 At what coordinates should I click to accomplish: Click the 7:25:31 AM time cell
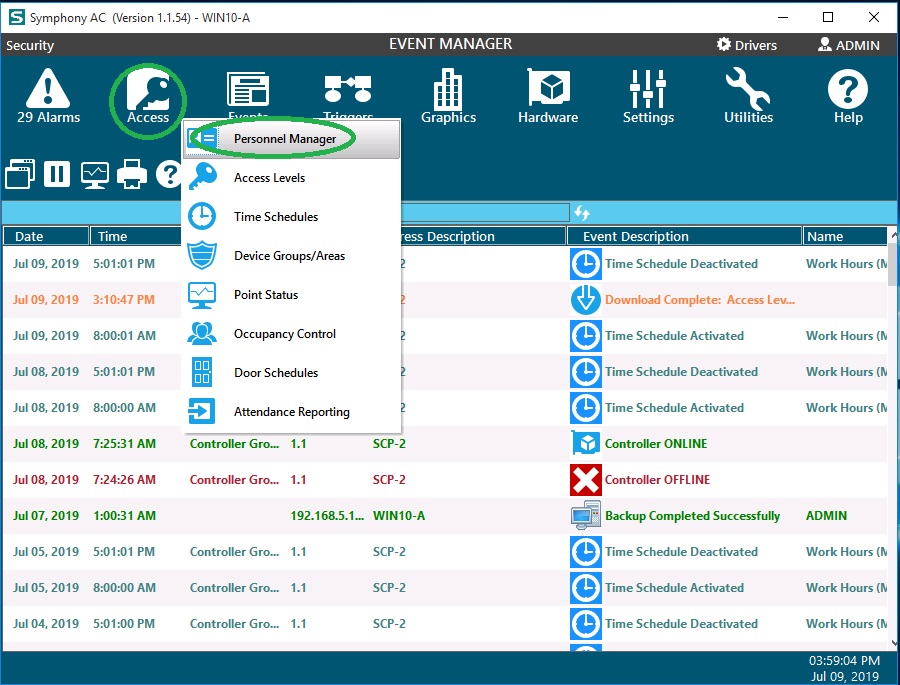coord(125,443)
